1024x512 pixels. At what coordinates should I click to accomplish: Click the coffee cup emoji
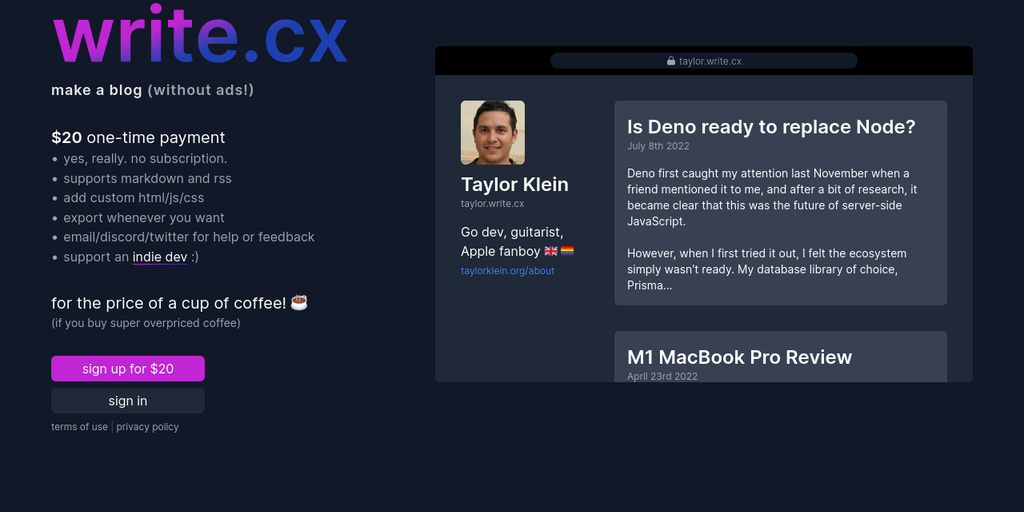[x=299, y=302]
